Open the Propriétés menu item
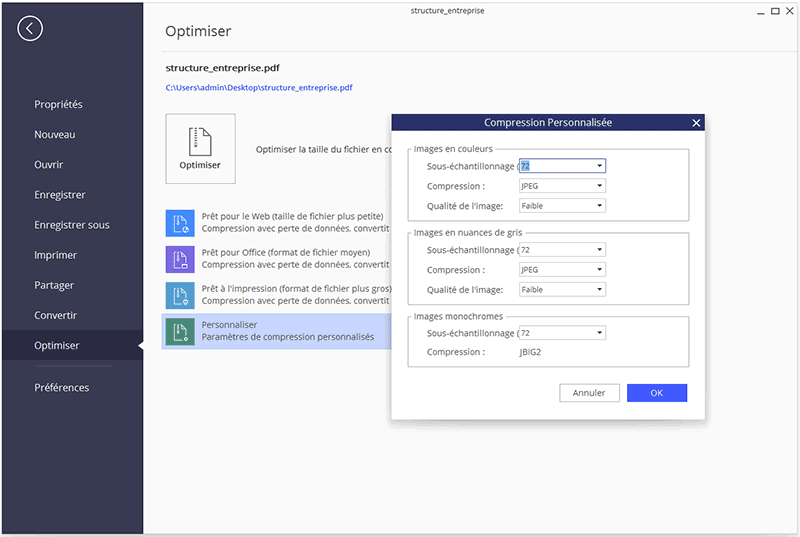This screenshot has width=800, height=537. [x=58, y=105]
